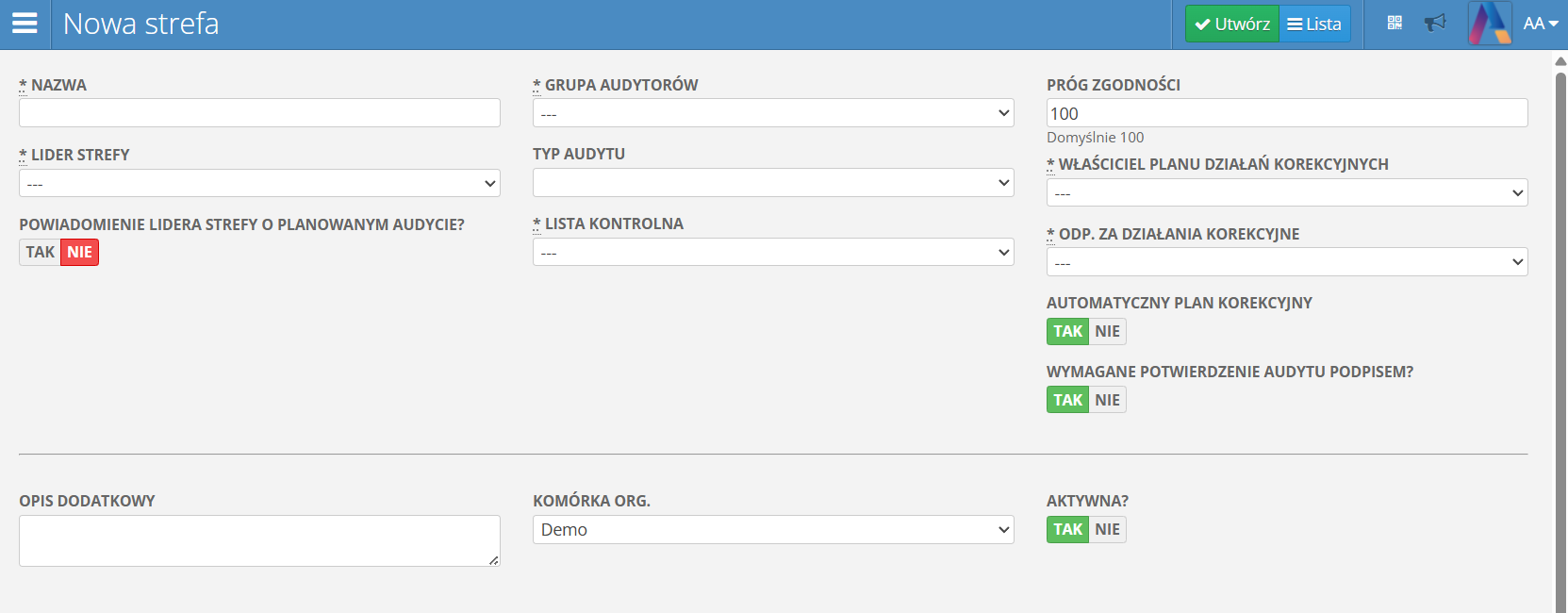Click the Utwórz create button
1568x613 pixels.
pyautogui.click(x=1232, y=25)
